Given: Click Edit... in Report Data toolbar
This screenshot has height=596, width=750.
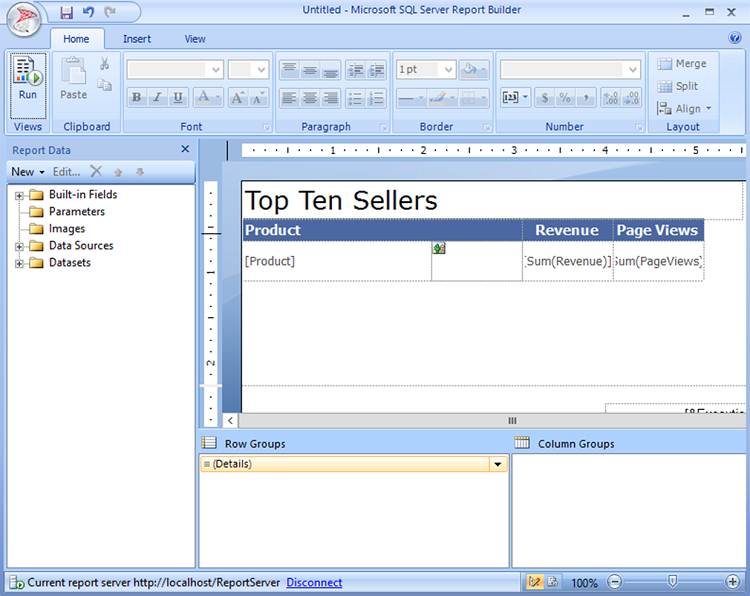Looking at the screenshot, I should point(66,172).
